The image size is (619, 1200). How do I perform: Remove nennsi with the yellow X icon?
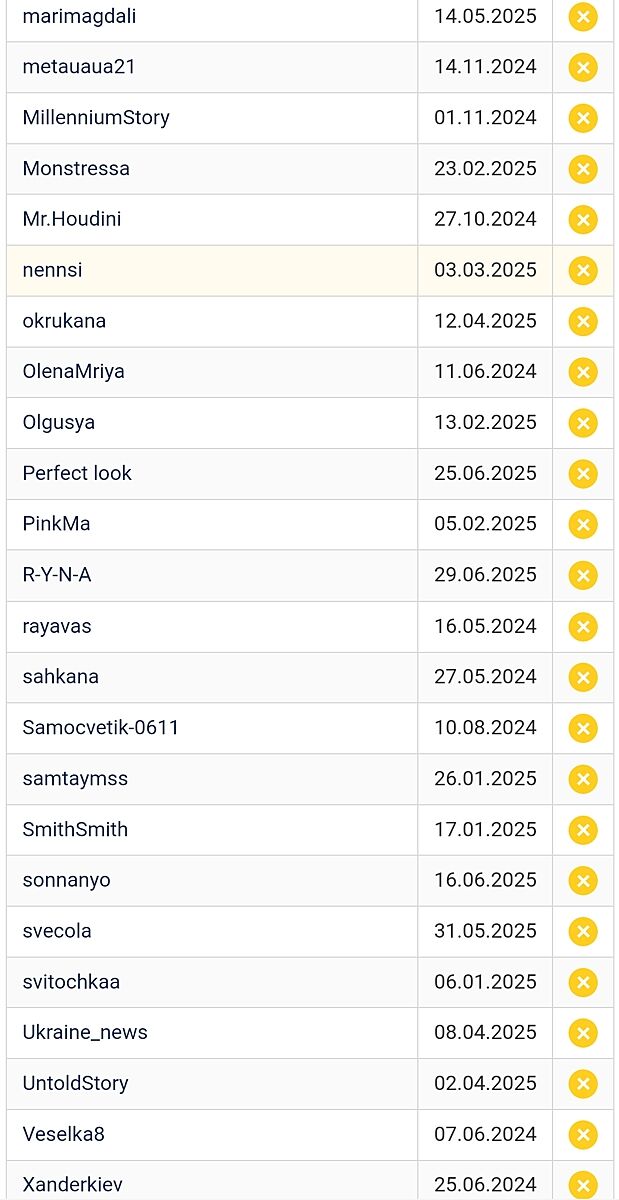pyautogui.click(x=583, y=271)
